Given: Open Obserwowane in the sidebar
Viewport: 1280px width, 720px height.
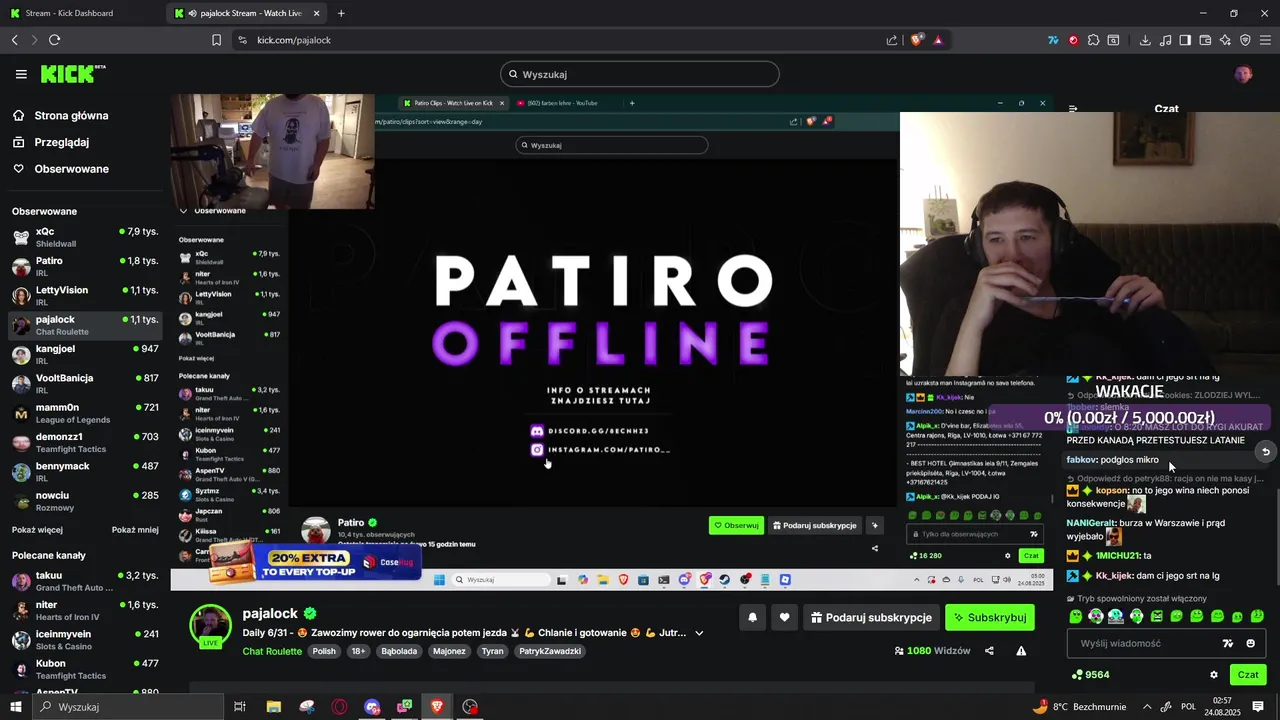Looking at the screenshot, I should tap(71, 169).
